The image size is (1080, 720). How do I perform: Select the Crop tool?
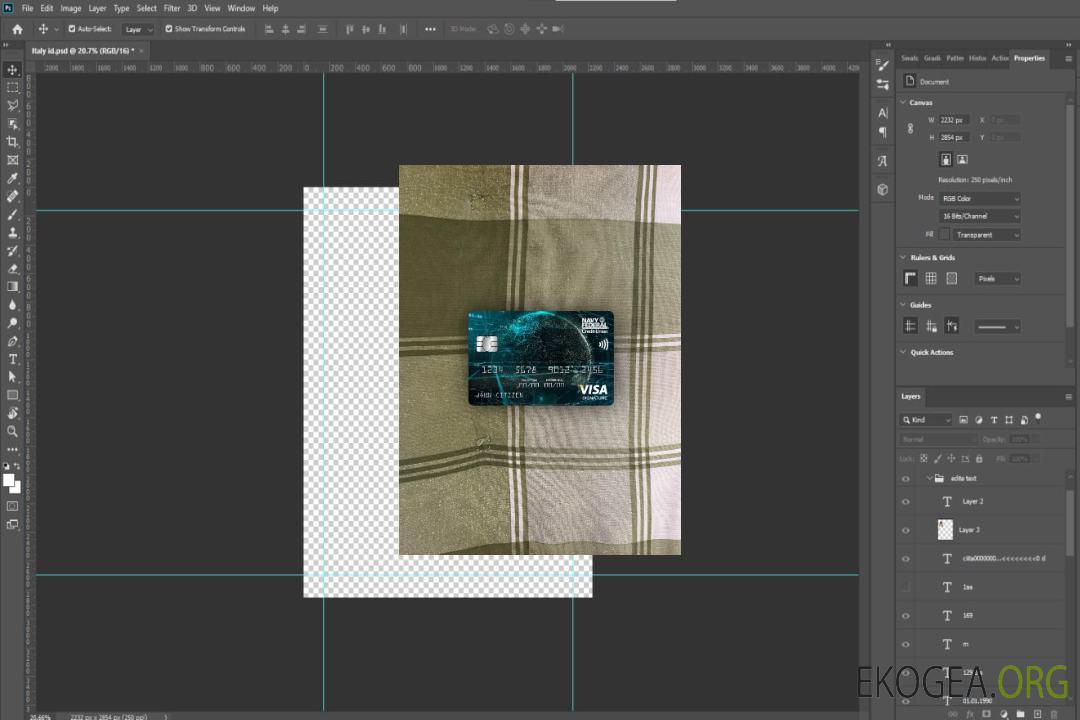[x=13, y=142]
